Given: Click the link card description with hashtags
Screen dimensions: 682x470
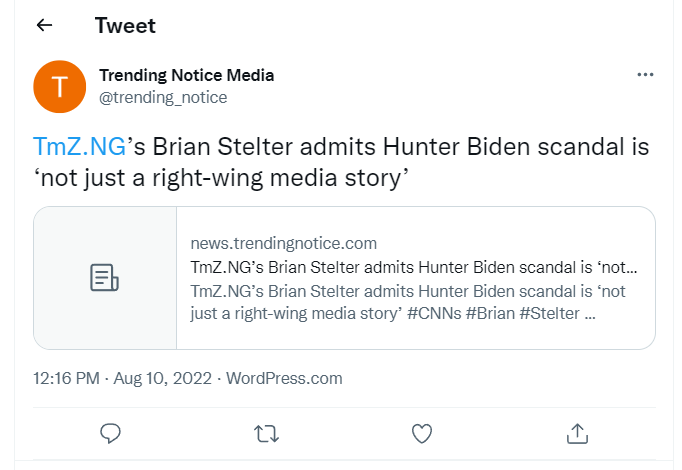Looking at the screenshot, I should tap(408, 302).
